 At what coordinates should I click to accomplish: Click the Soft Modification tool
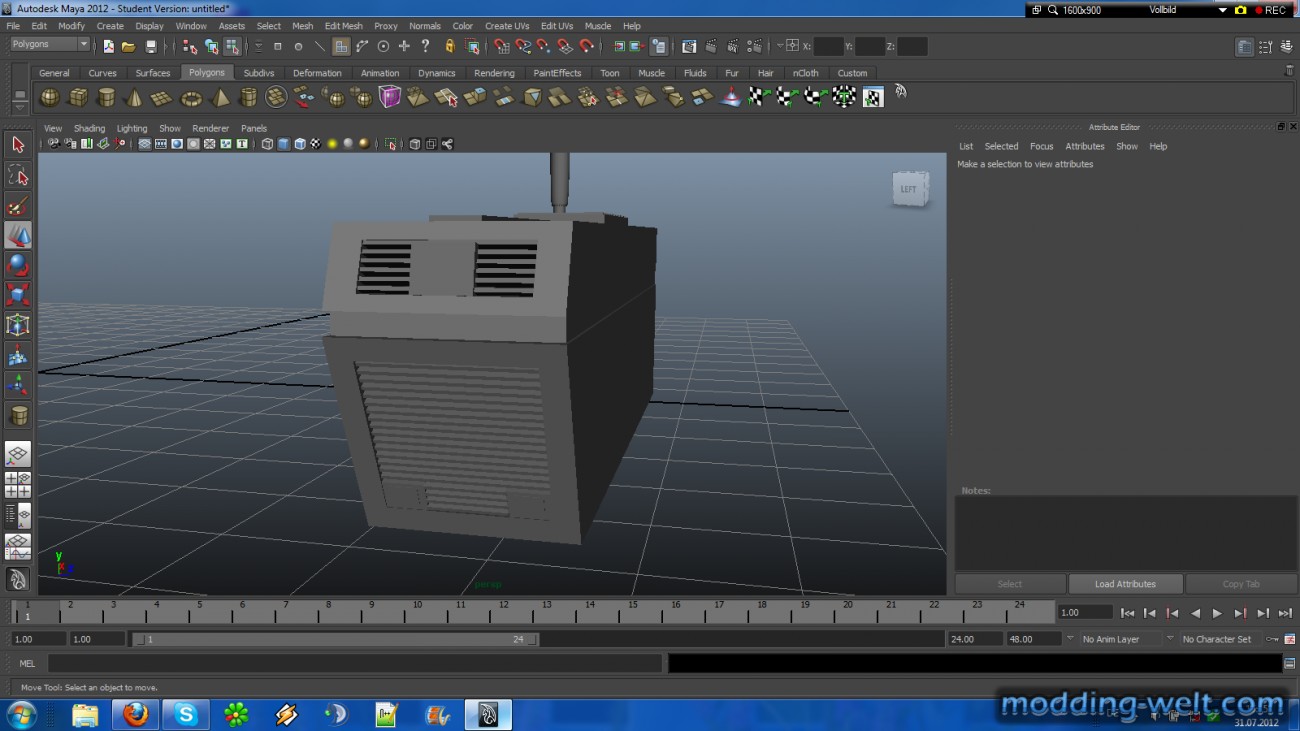coord(18,355)
